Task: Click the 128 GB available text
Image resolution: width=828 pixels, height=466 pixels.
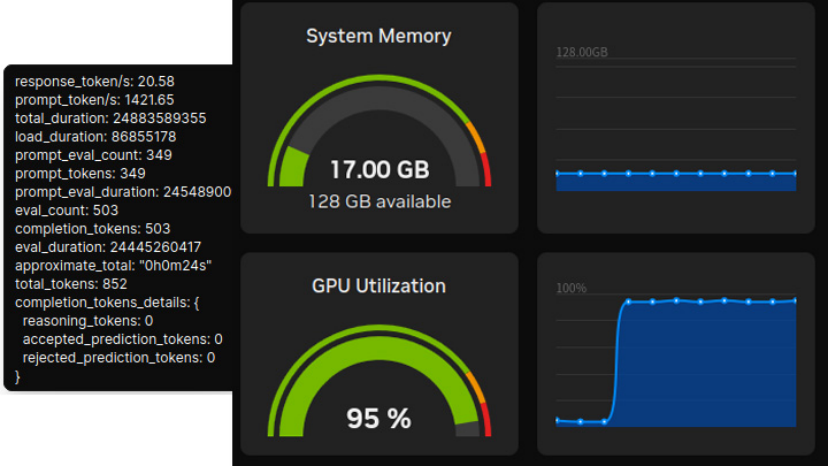Action: 378,202
